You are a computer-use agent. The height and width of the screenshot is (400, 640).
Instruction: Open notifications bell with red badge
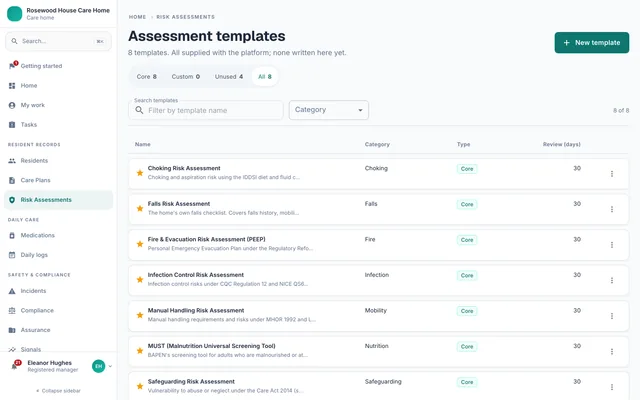pyautogui.click(x=15, y=365)
